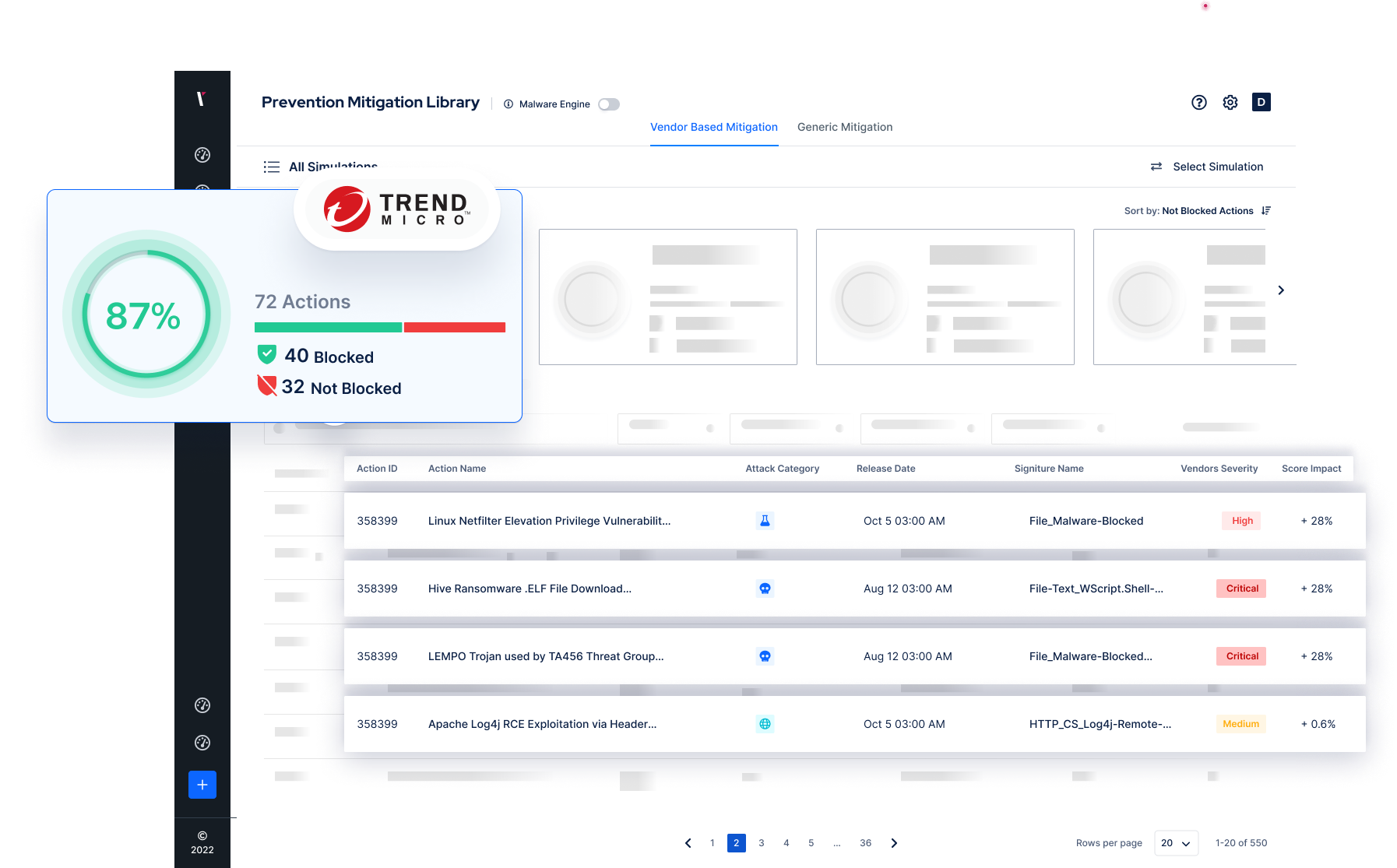The image size is (1397, 868).
Task: Toggle the Malware Engine switch
Action: tap(609, 104)
